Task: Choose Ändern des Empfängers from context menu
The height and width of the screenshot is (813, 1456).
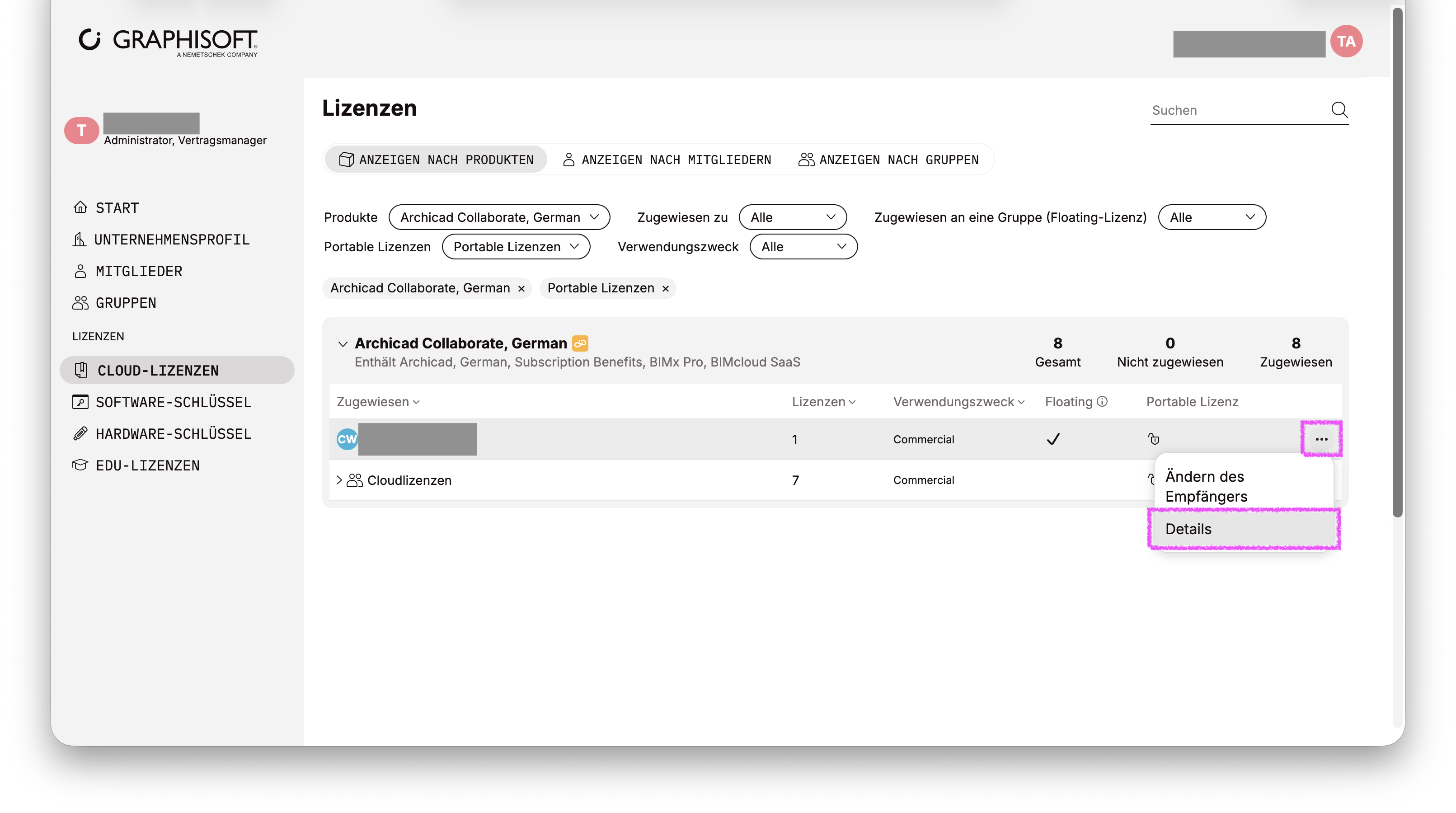Action: click(x=1243, y=486)
